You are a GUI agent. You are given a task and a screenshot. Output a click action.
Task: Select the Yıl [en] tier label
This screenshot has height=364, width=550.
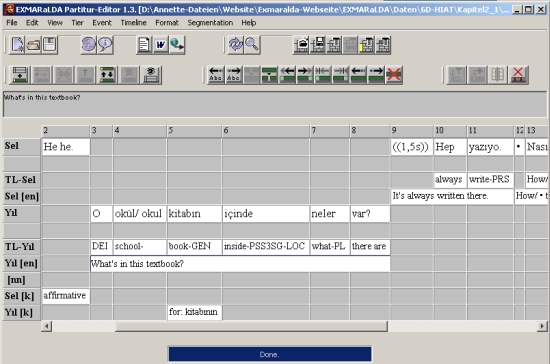click(21, 263)
